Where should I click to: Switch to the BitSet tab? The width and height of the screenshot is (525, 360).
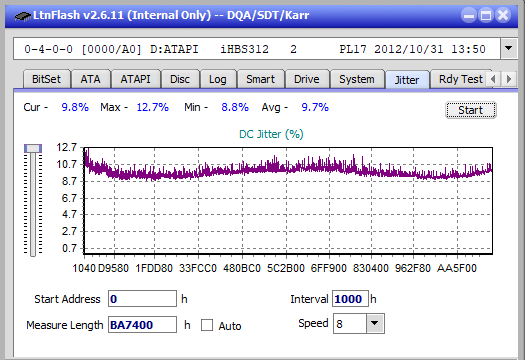47,79
